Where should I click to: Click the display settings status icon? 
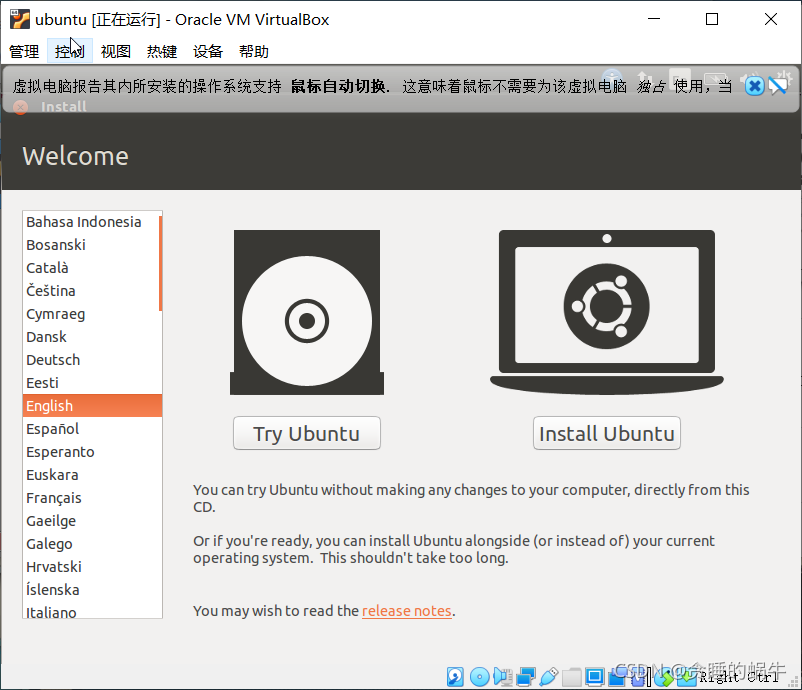coord(594,677)
